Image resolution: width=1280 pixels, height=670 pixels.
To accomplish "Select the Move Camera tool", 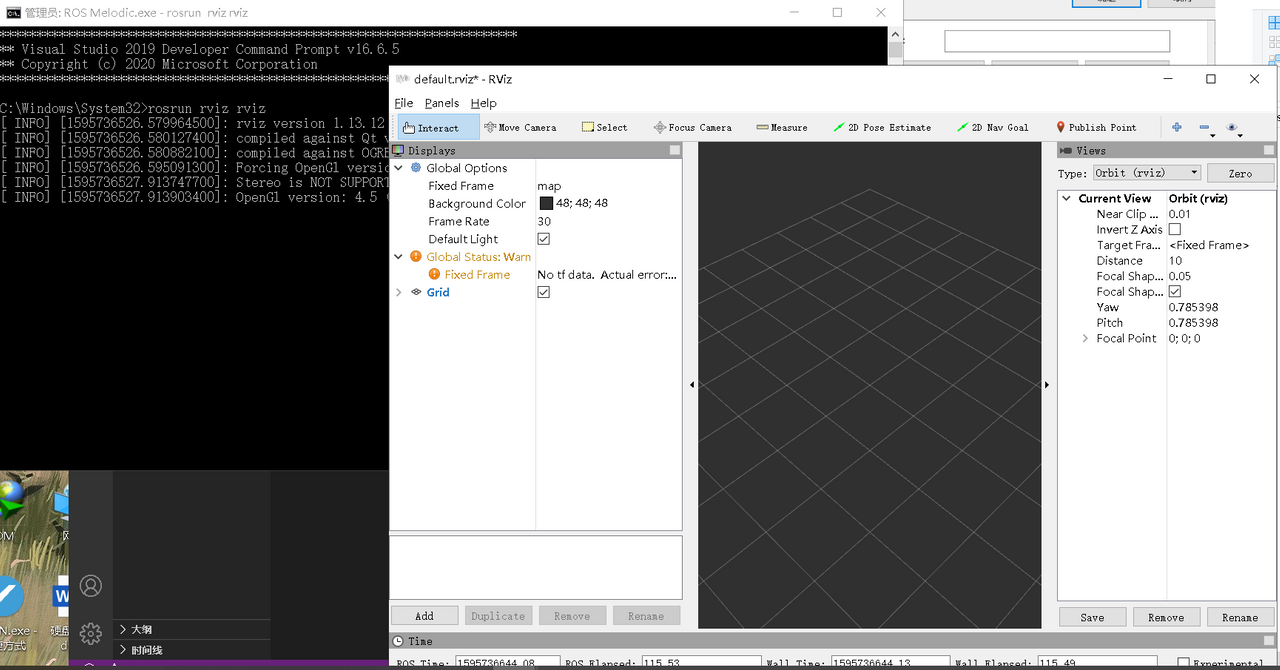I will pyautogui.click(x=520, y=127).
